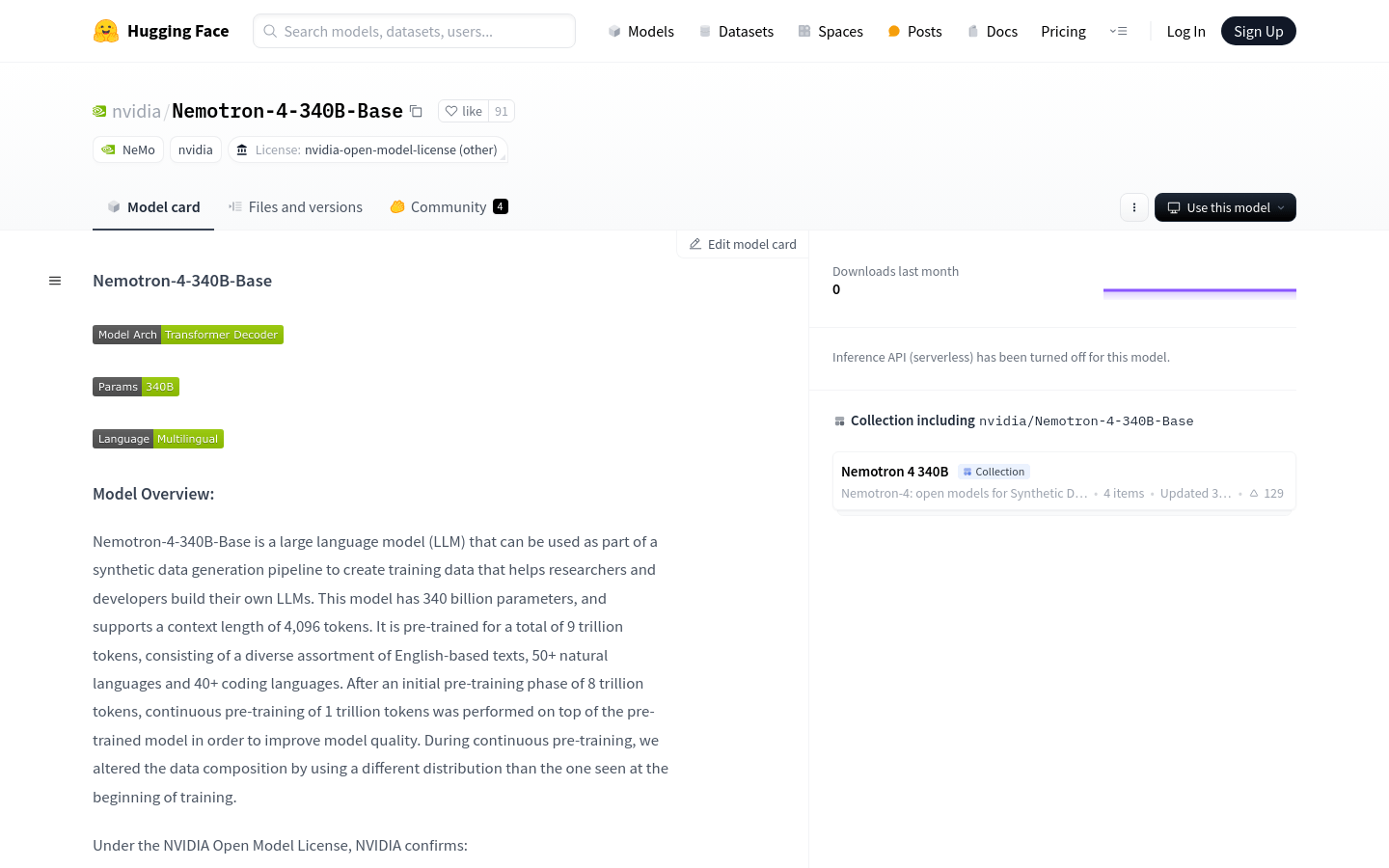This screenshot has height=868, width=1389.
Task: Click the Log In link
Action: point(1185,31)
